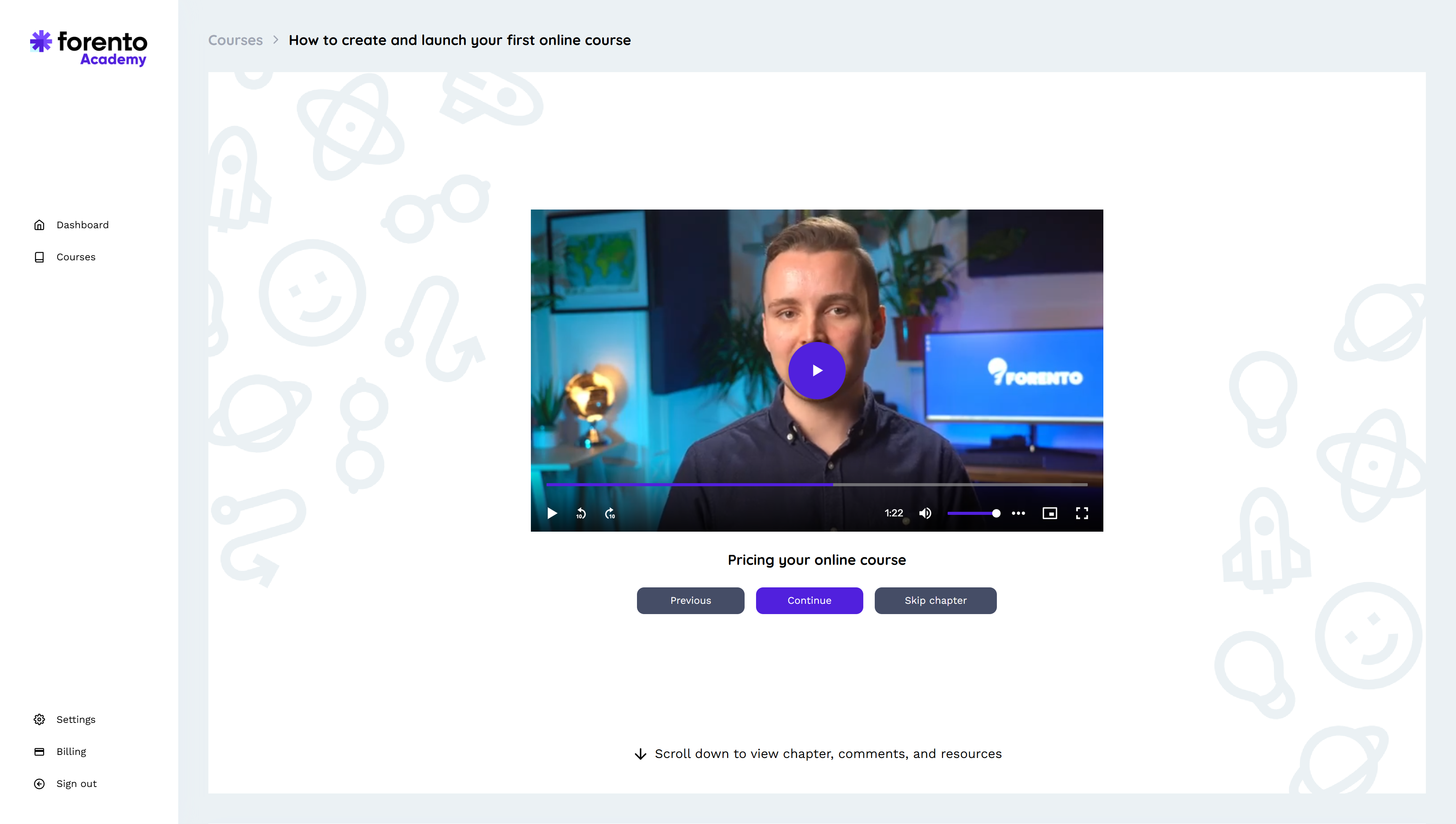The height and width of the screenshot is (824, 1456).
Task: Open Billing page icon
Action: [39, 751]
